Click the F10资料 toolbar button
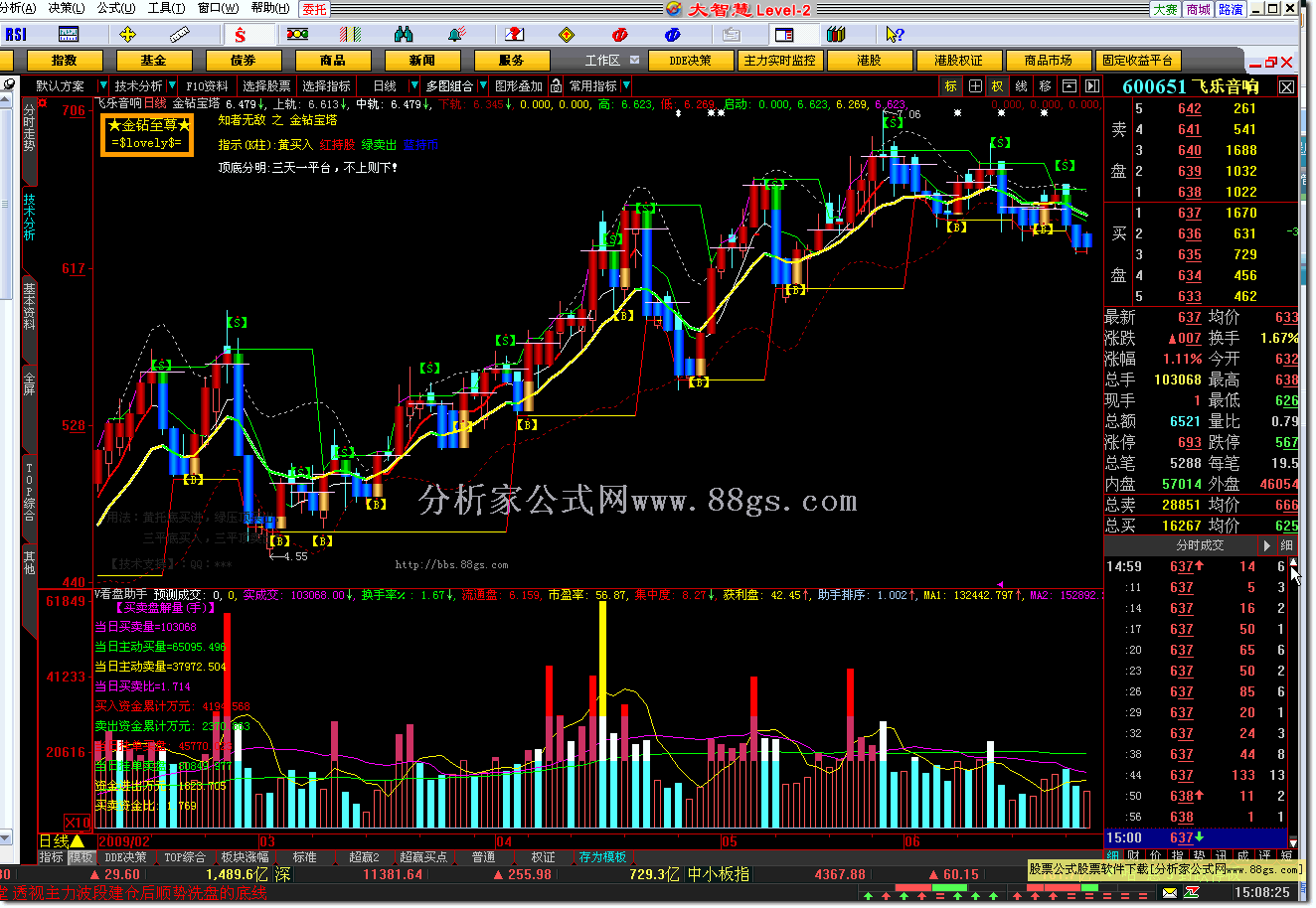This screenshot has width=1316, height=908. click(x=207, y=86)
